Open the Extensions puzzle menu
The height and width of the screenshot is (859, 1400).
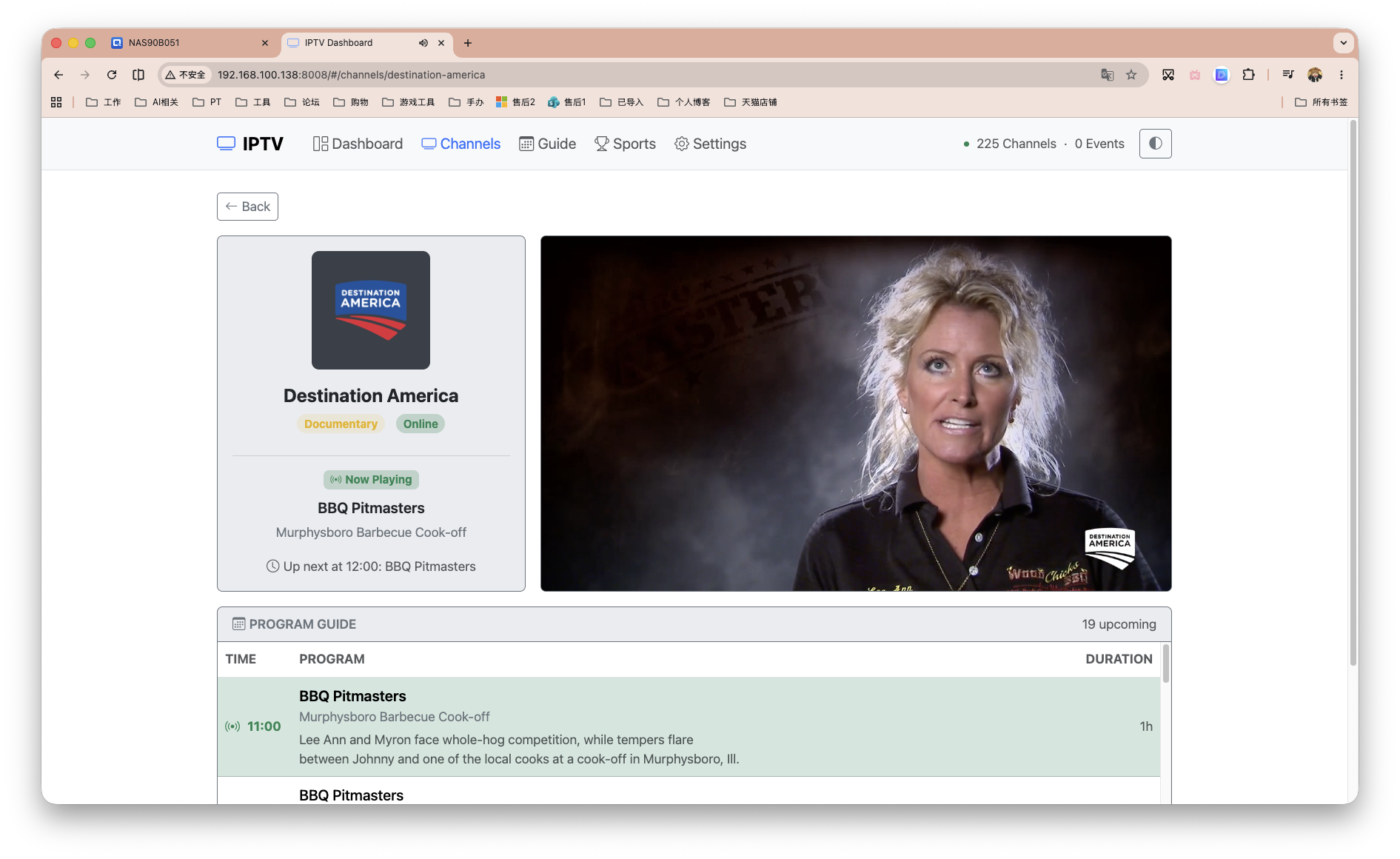pyautogui.click(x=1249, y=75)
